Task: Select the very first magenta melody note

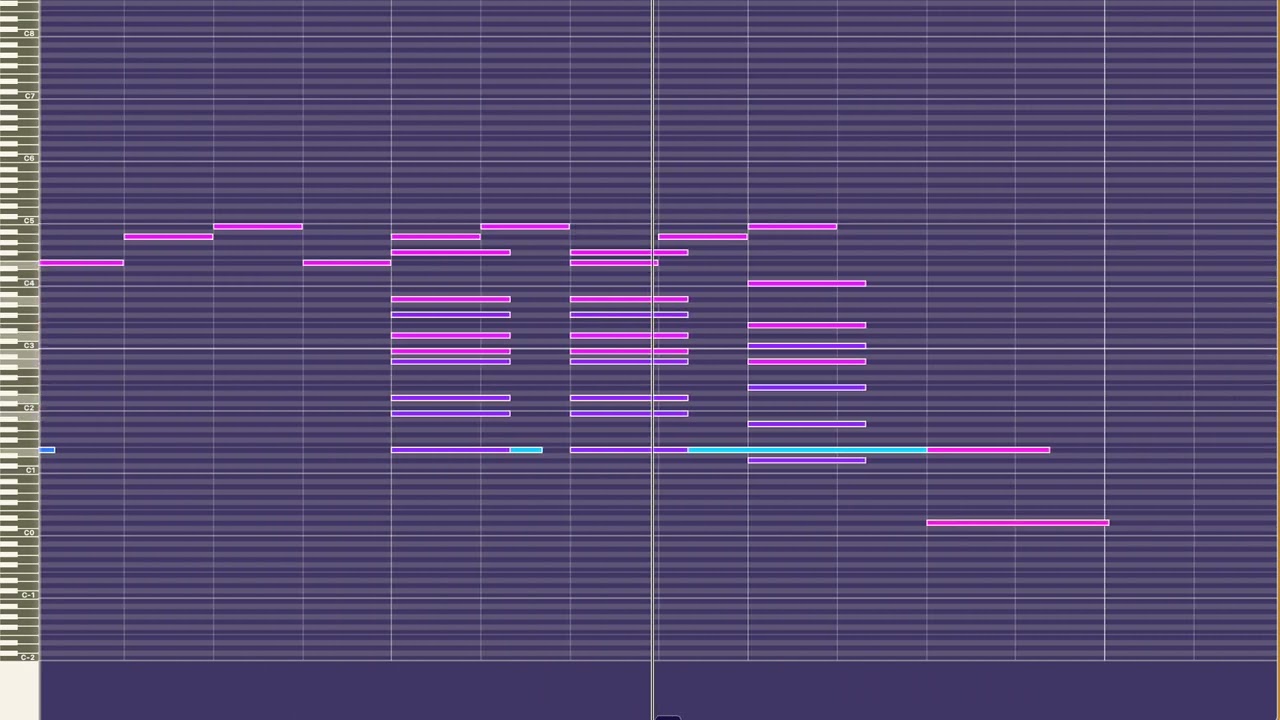Action: coord(81,263)
